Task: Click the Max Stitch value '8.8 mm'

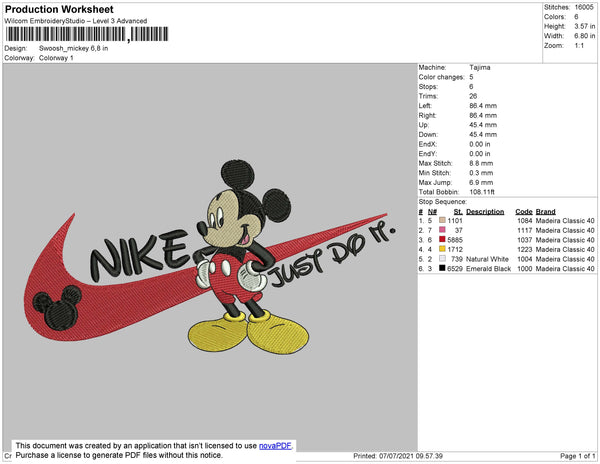Action: [481, 163]
